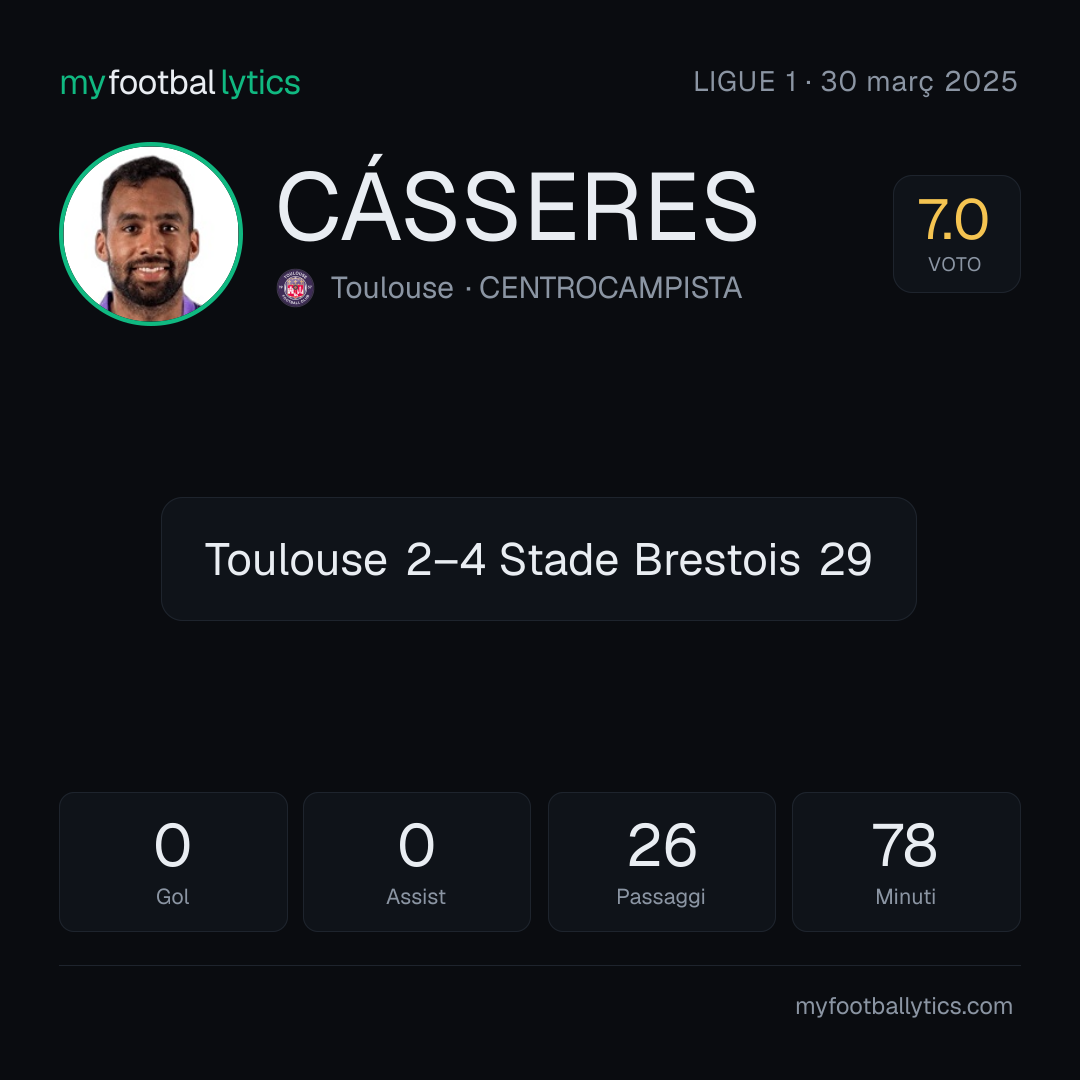
Task: Click the number 26 in Passaggi
Action: 662,845
